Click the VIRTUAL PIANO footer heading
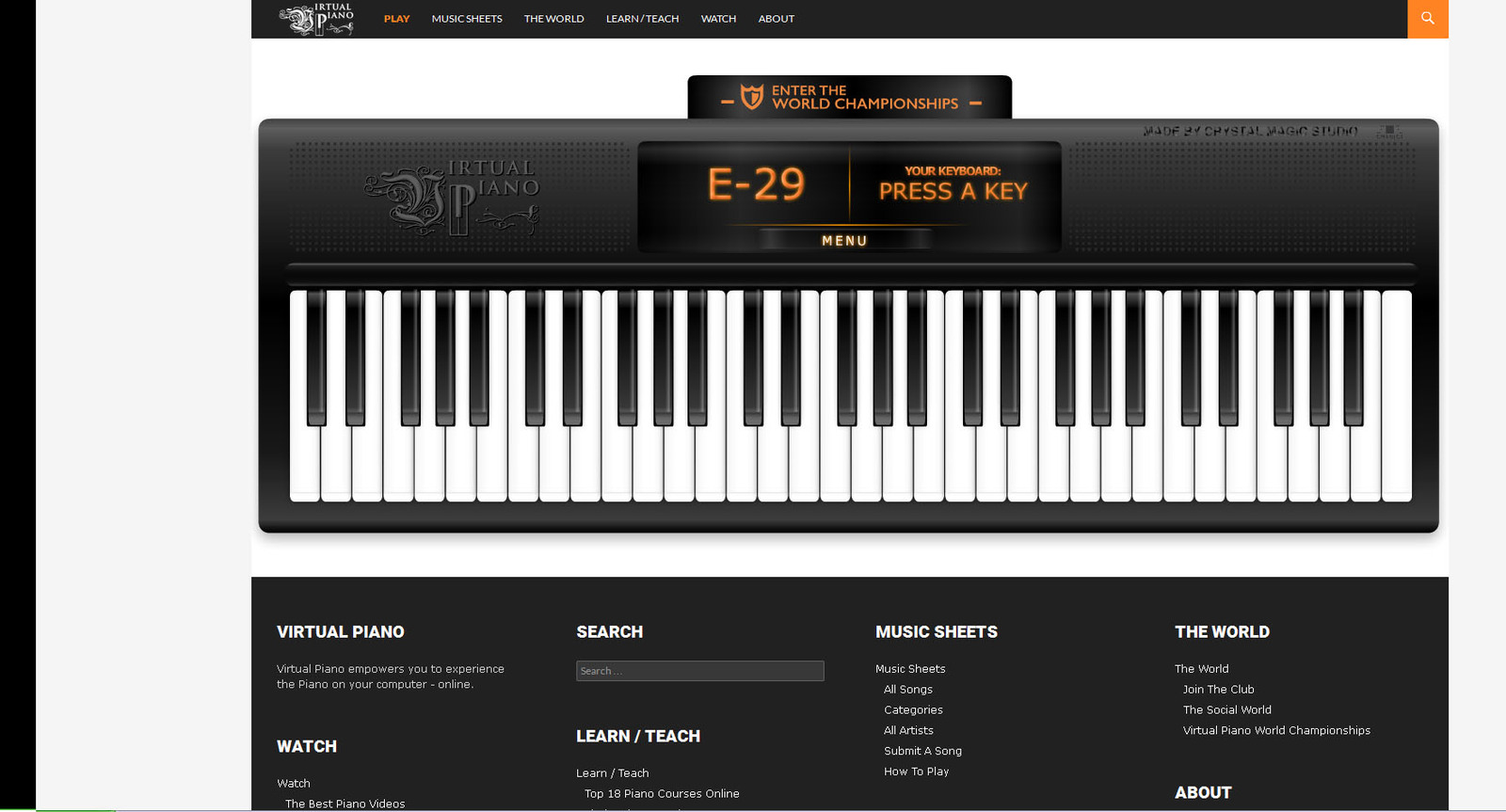This screenshot has height=812, width=1506. pos(340,632)
